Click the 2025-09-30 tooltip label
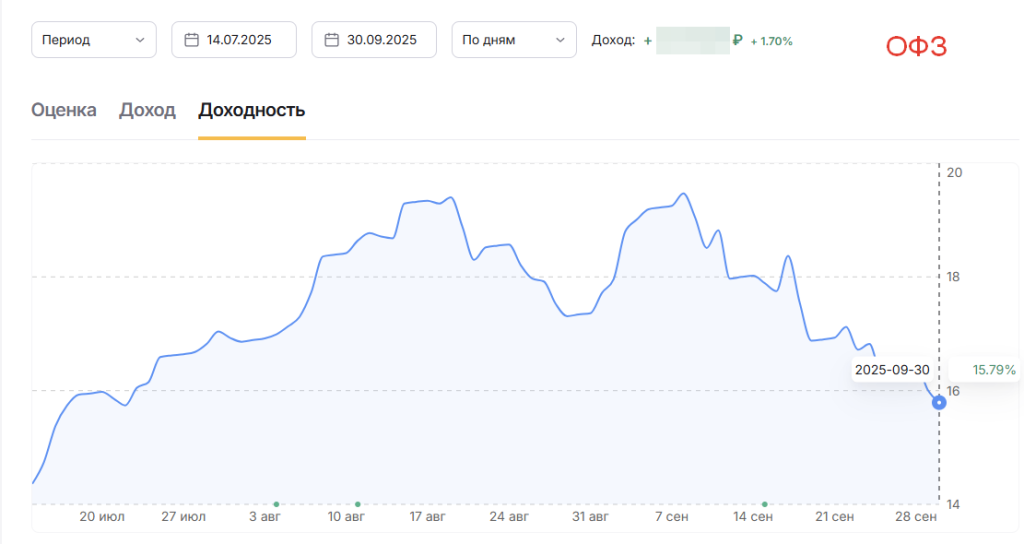Viewport: 1024px width, 544px height. pos(892,370)
